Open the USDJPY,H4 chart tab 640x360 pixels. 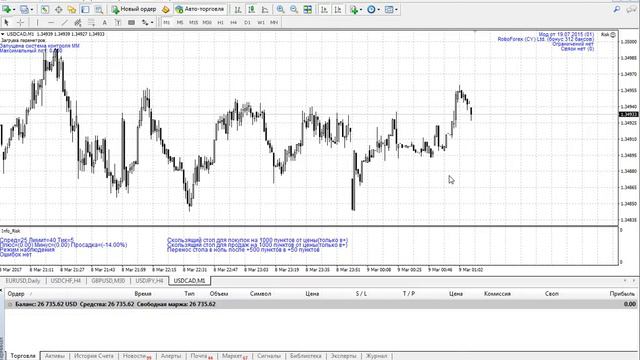pos(149,281)
